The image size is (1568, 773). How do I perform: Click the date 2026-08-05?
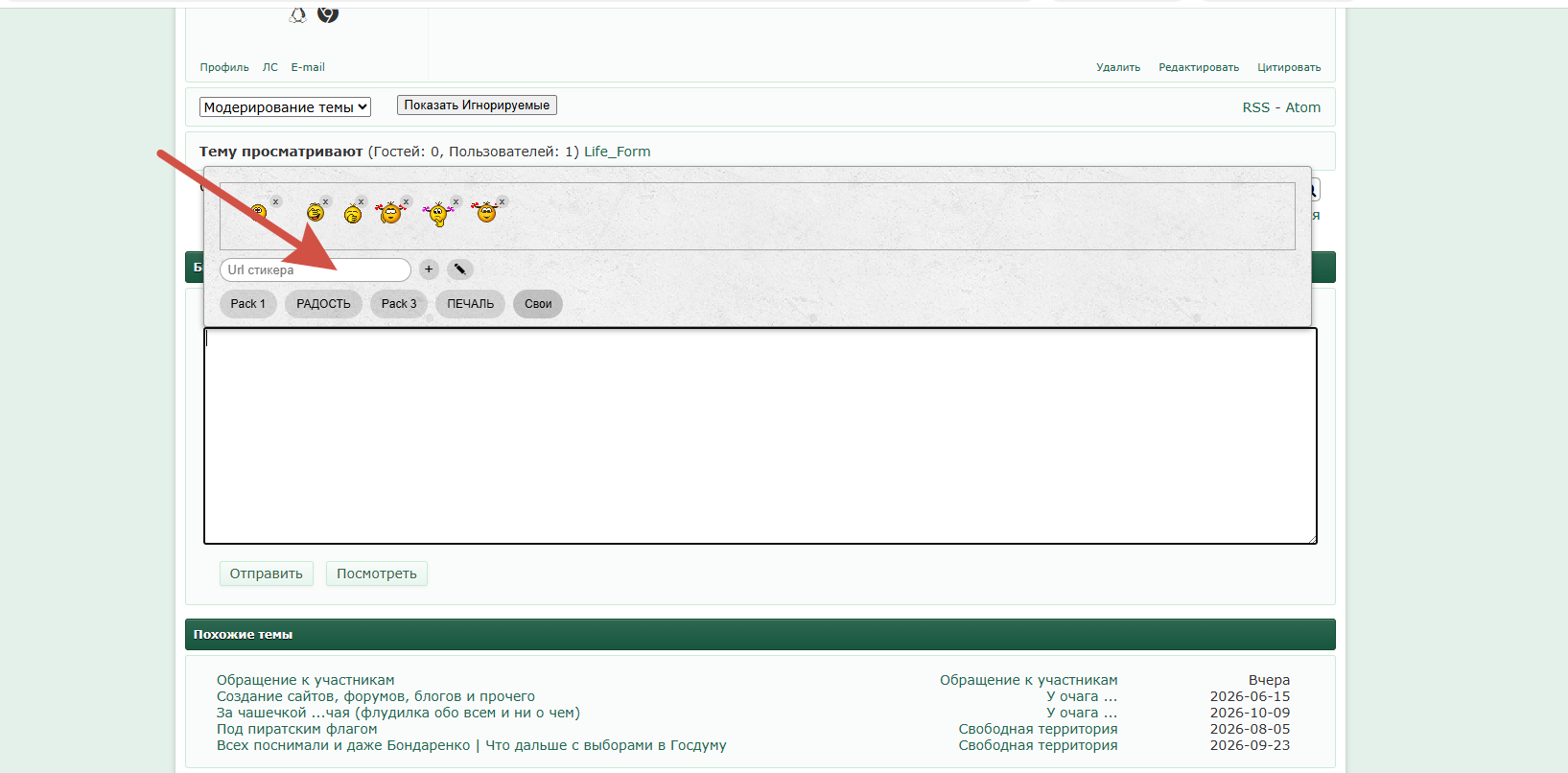1250,729
